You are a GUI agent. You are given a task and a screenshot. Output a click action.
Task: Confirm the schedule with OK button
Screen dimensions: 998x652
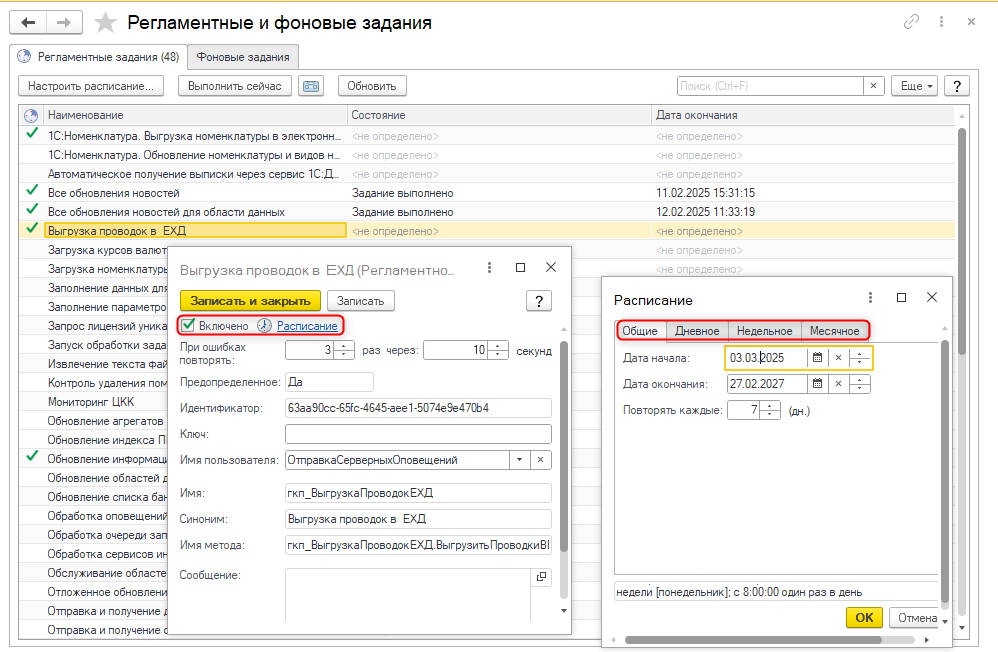point(864,617)
